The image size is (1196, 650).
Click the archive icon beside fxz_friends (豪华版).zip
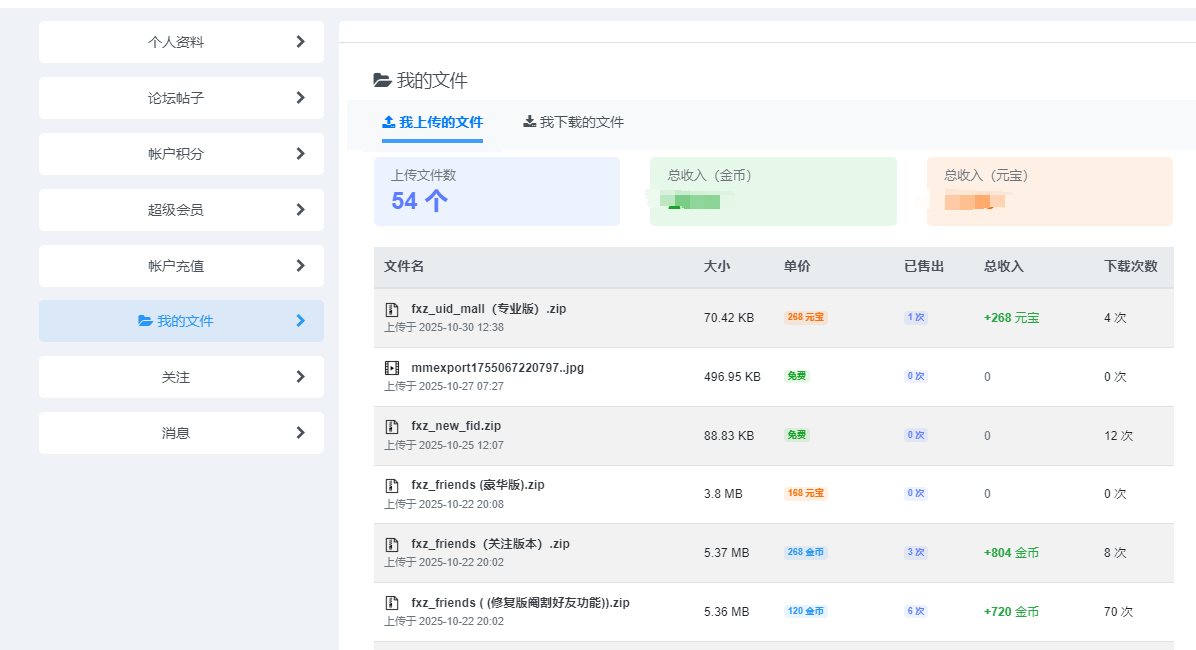(x=392, y=485)
